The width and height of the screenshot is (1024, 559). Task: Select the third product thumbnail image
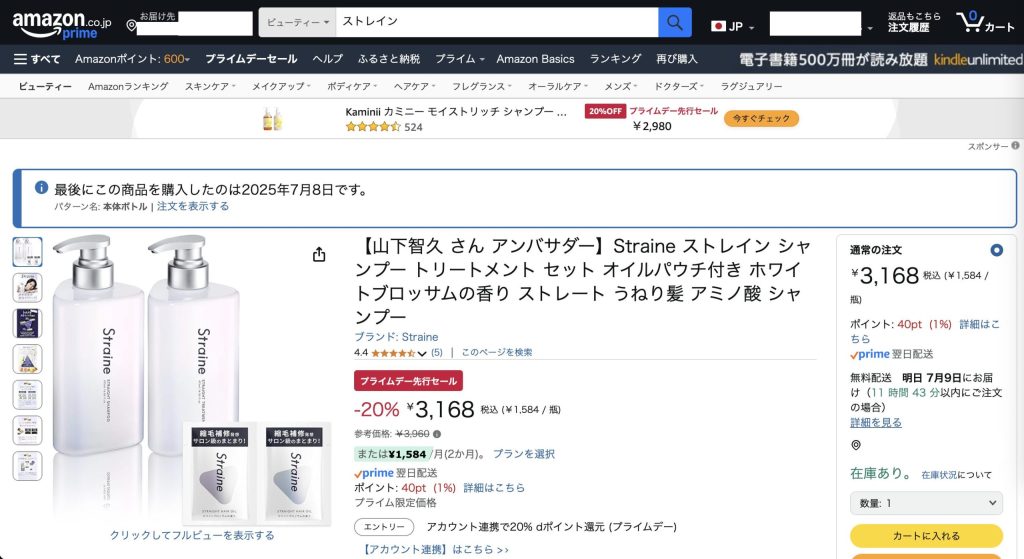27,323
